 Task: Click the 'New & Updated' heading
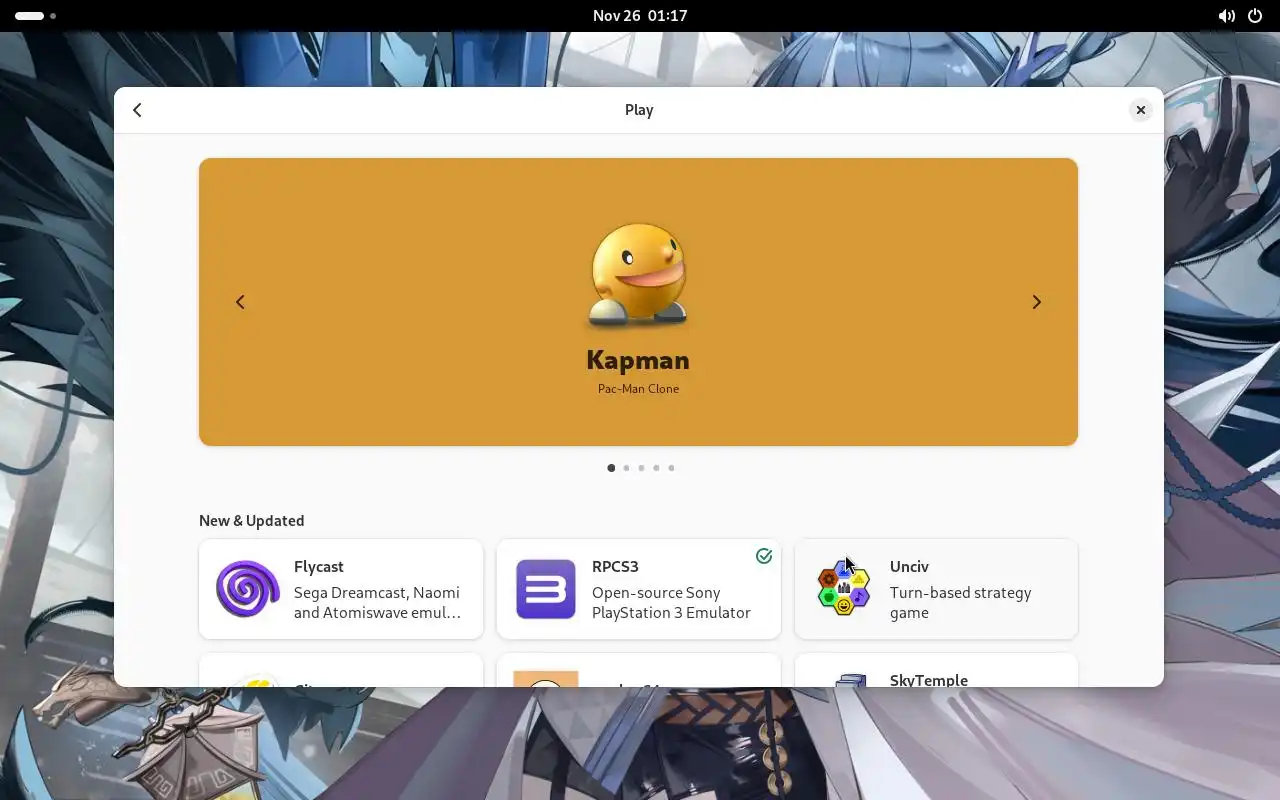click(x=252, y=521)
